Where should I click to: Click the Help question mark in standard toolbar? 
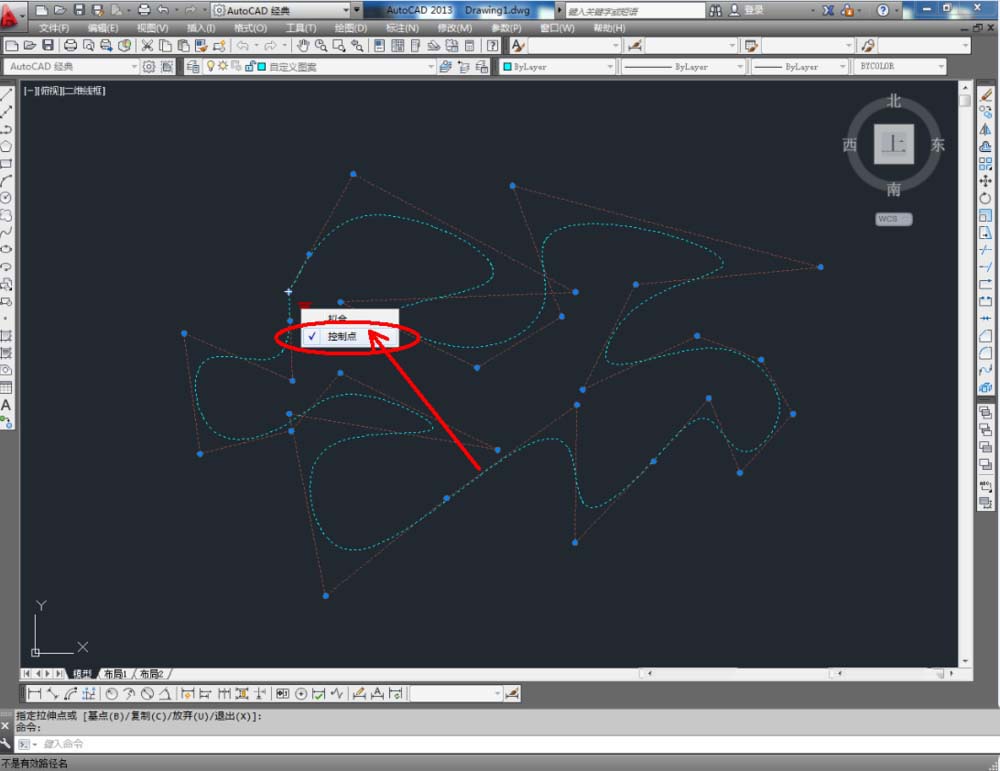tap(493, 45)
